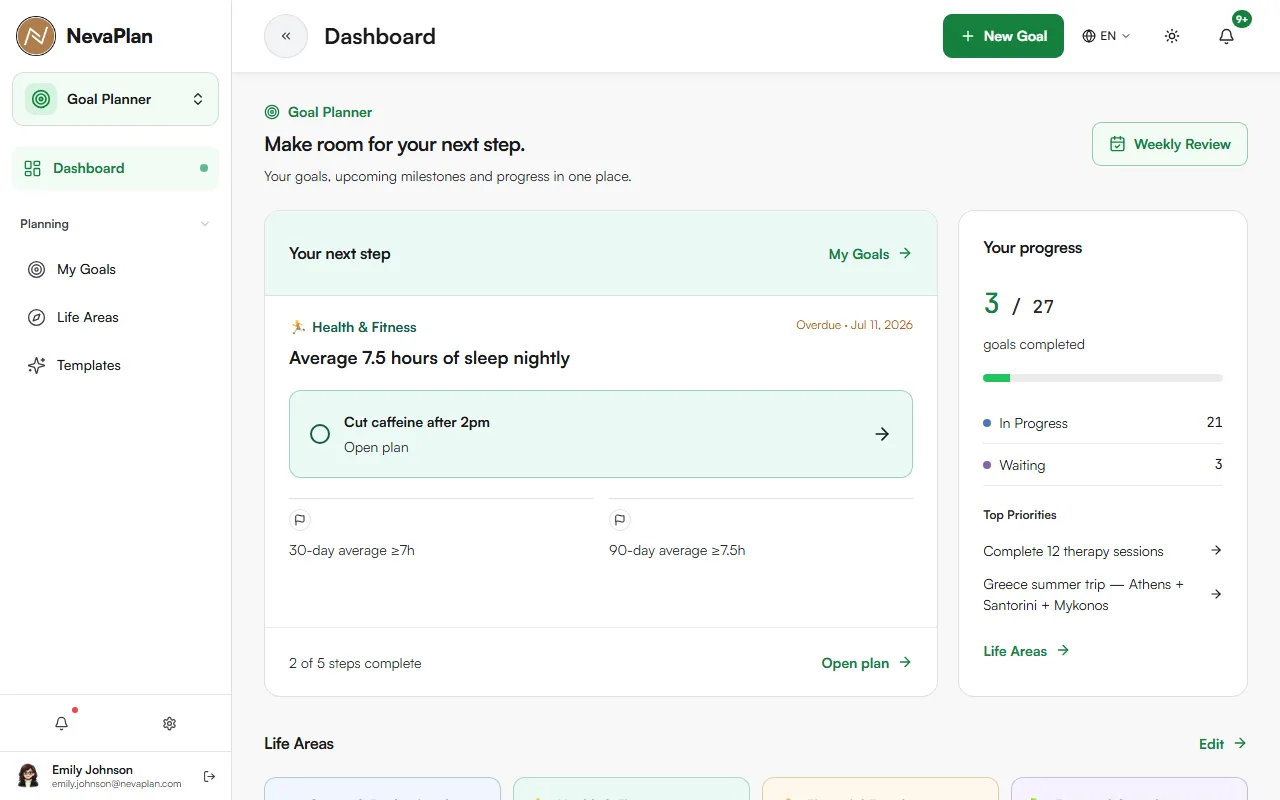Click the goals completed progress bar
This screenshot has height=800, width=1280.
coord(1103,378)
